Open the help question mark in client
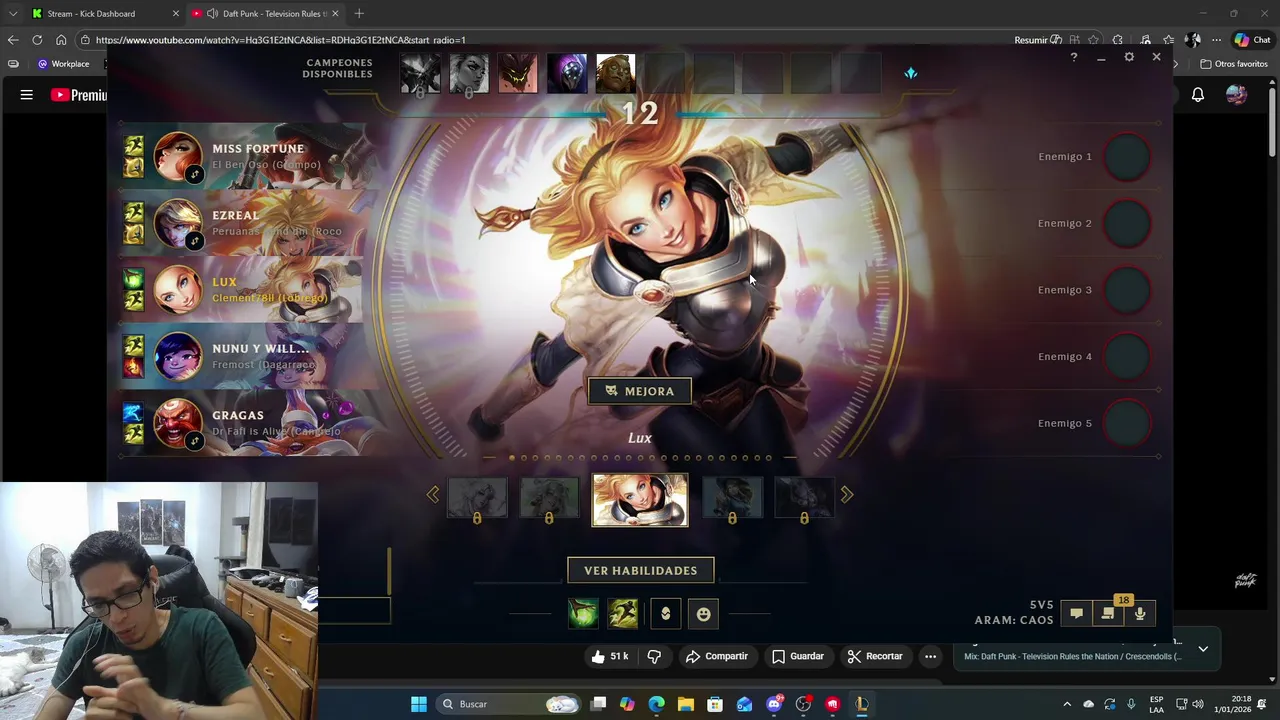This screenshot has width=1280, height=720. [x=1074, y=58]
